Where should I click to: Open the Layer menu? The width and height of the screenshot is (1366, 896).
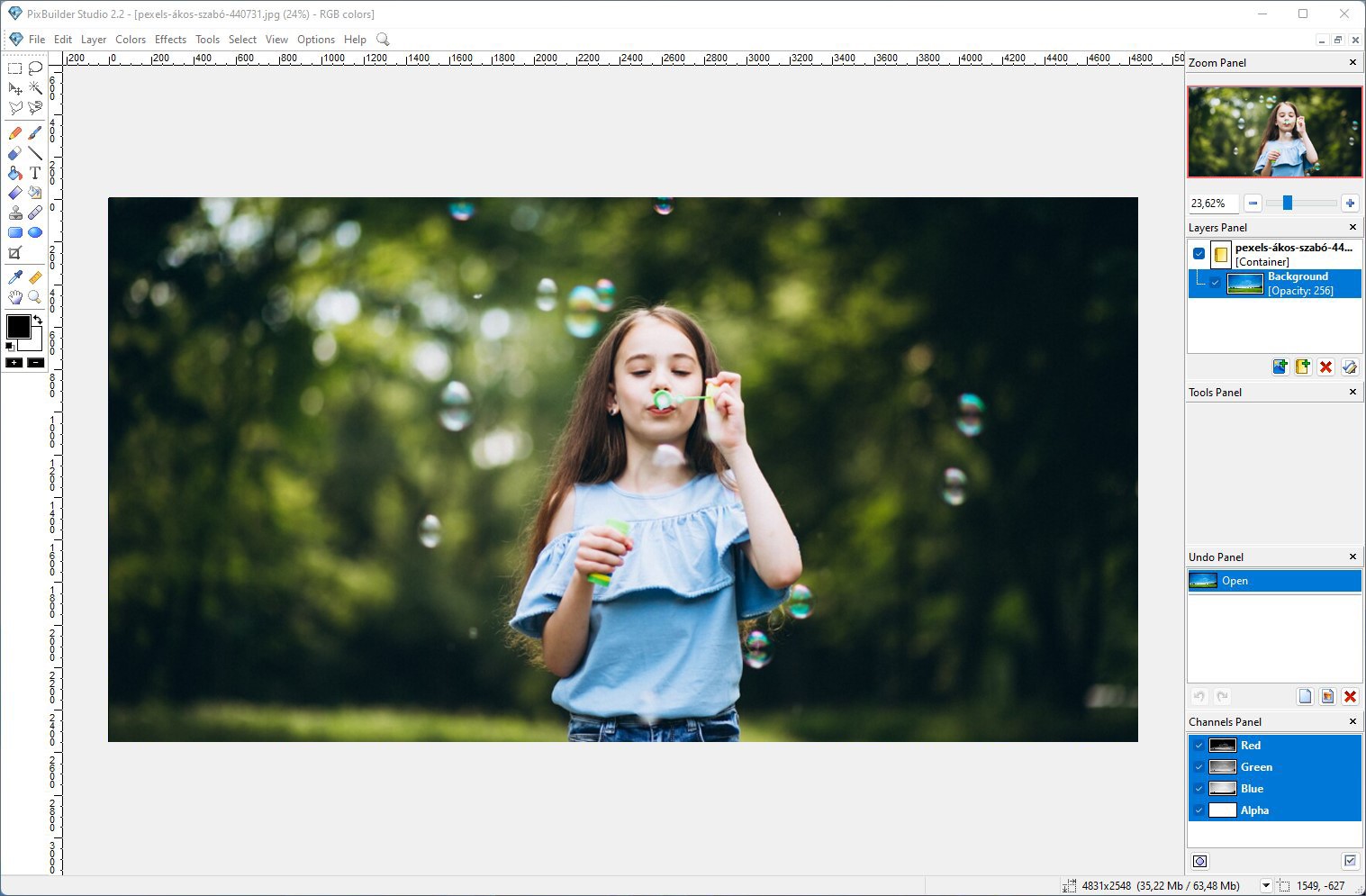[94, 40]
